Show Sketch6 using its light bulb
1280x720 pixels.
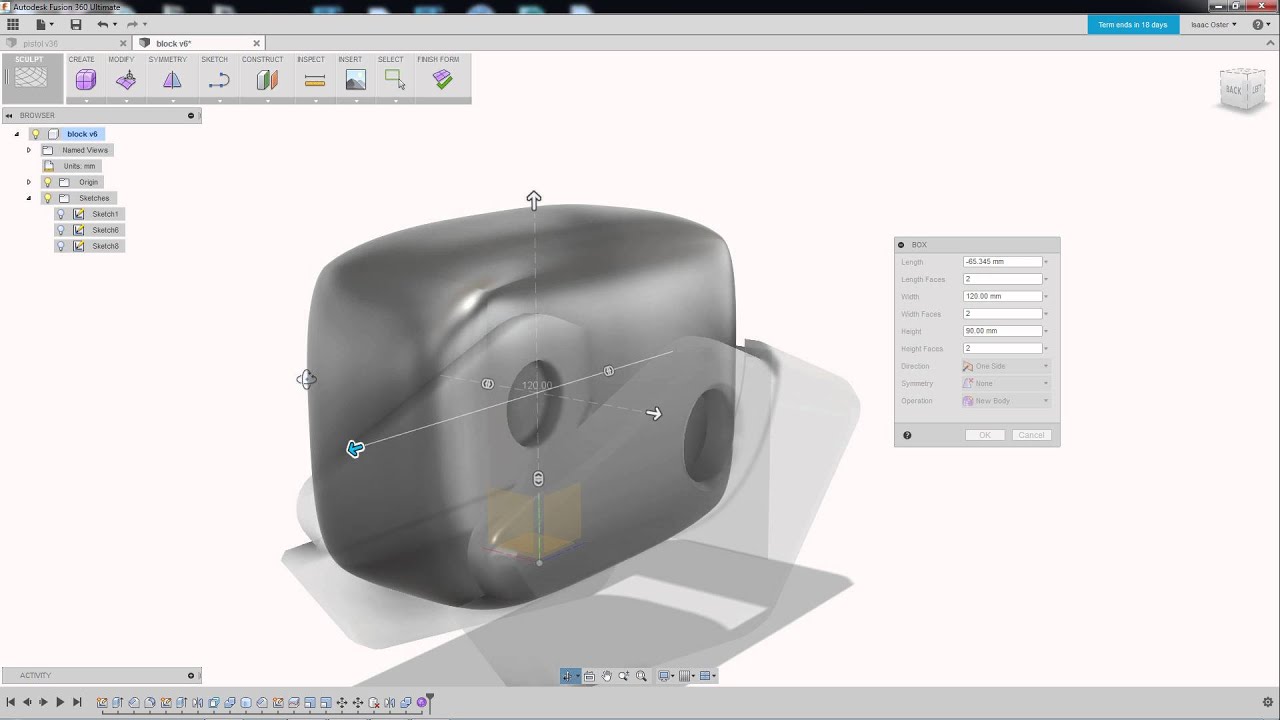coord(60,230)
